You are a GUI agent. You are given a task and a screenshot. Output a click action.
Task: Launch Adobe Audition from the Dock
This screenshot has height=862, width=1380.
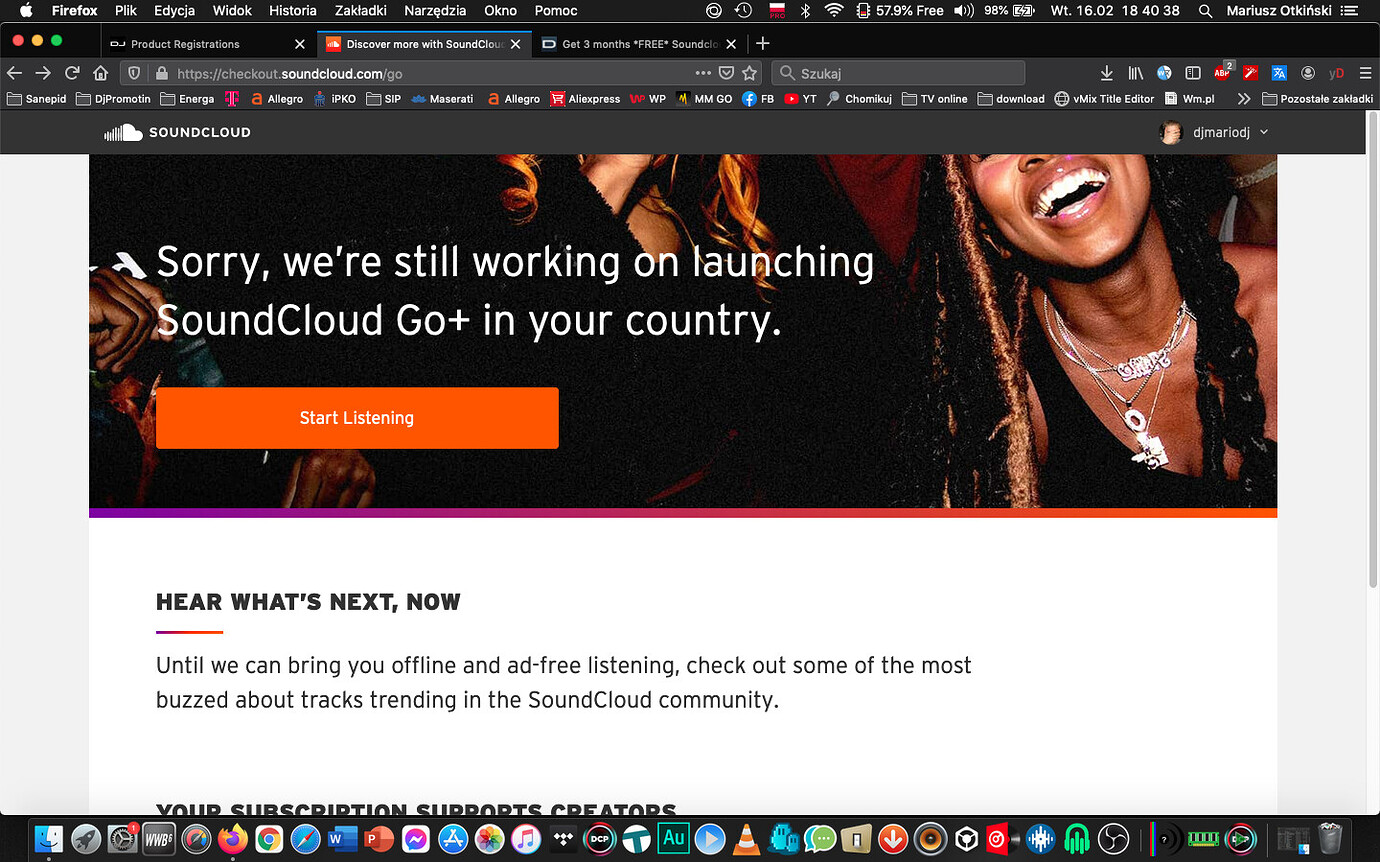674,839
